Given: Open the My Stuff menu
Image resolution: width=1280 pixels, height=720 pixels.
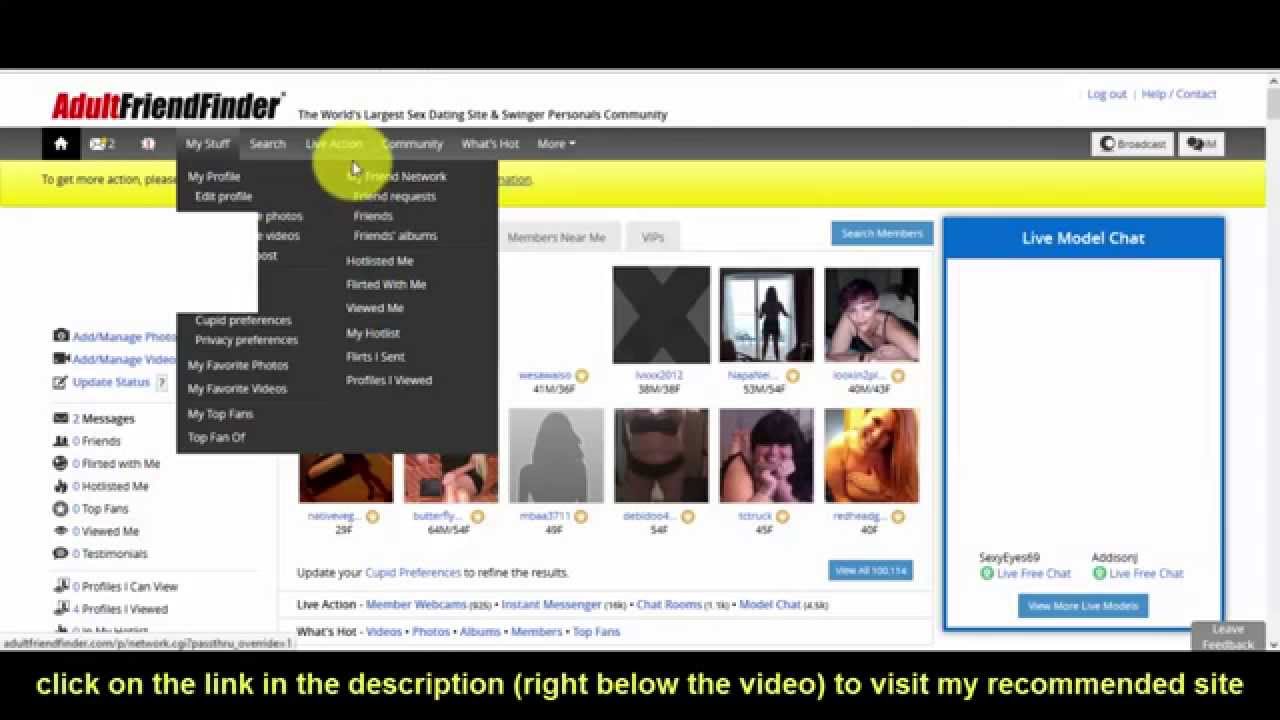Looking at the screenshot, I should coord(208,144).
